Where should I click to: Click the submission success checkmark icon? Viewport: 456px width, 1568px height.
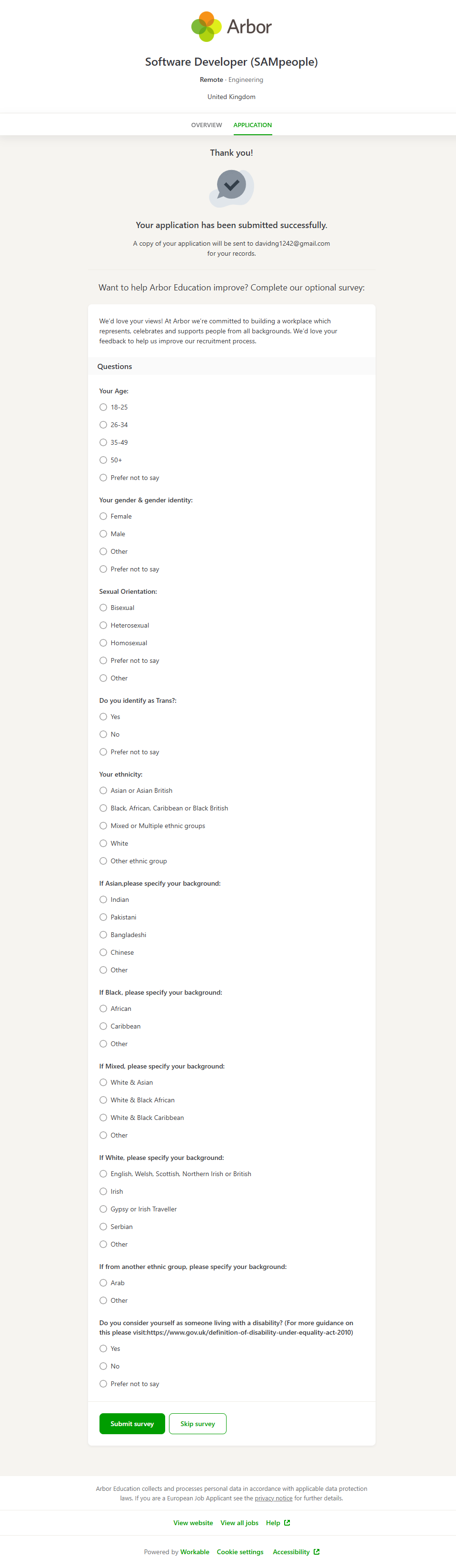click(231, 185)
